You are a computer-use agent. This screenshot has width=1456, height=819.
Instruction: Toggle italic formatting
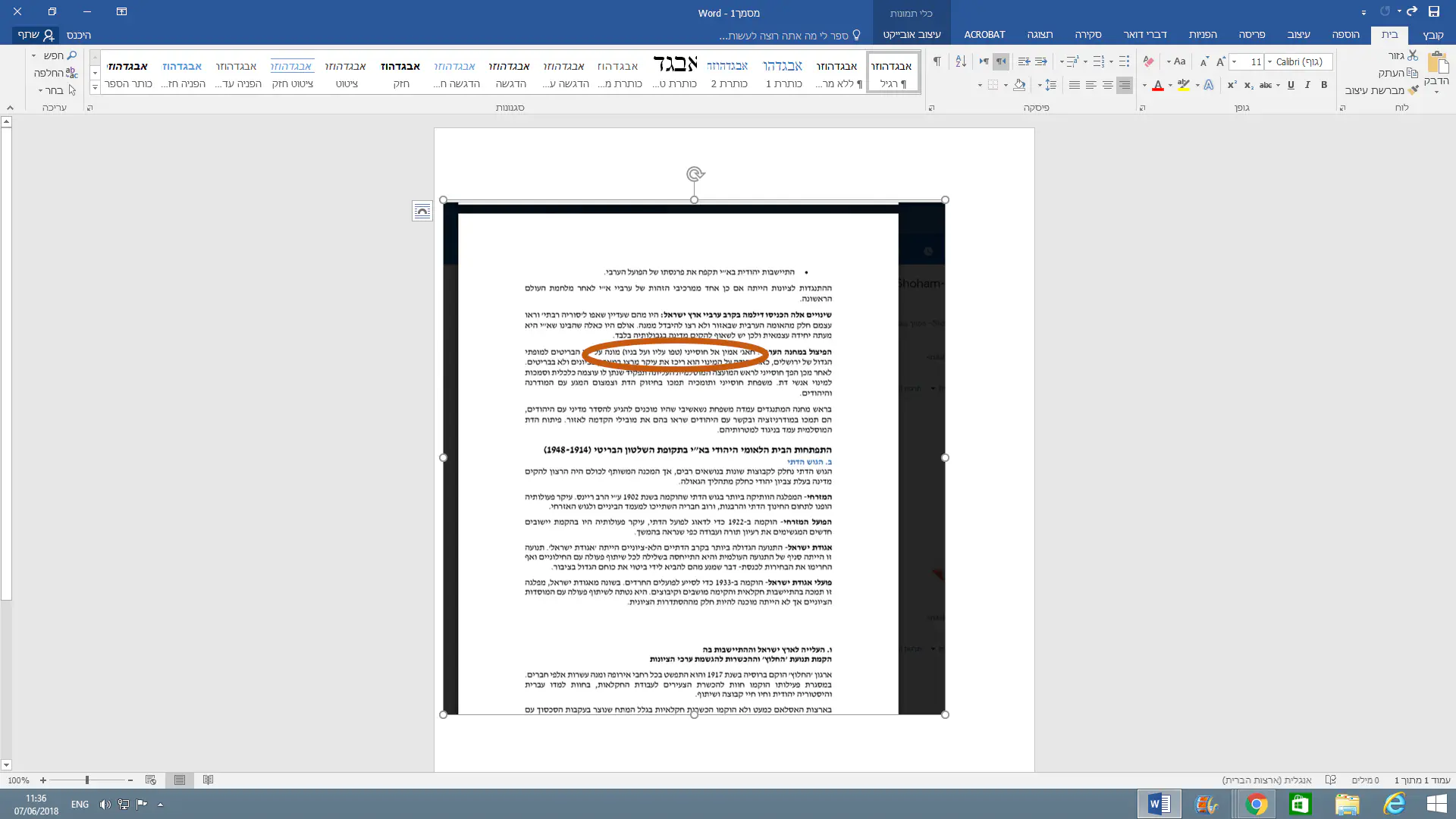[1307, 85]
